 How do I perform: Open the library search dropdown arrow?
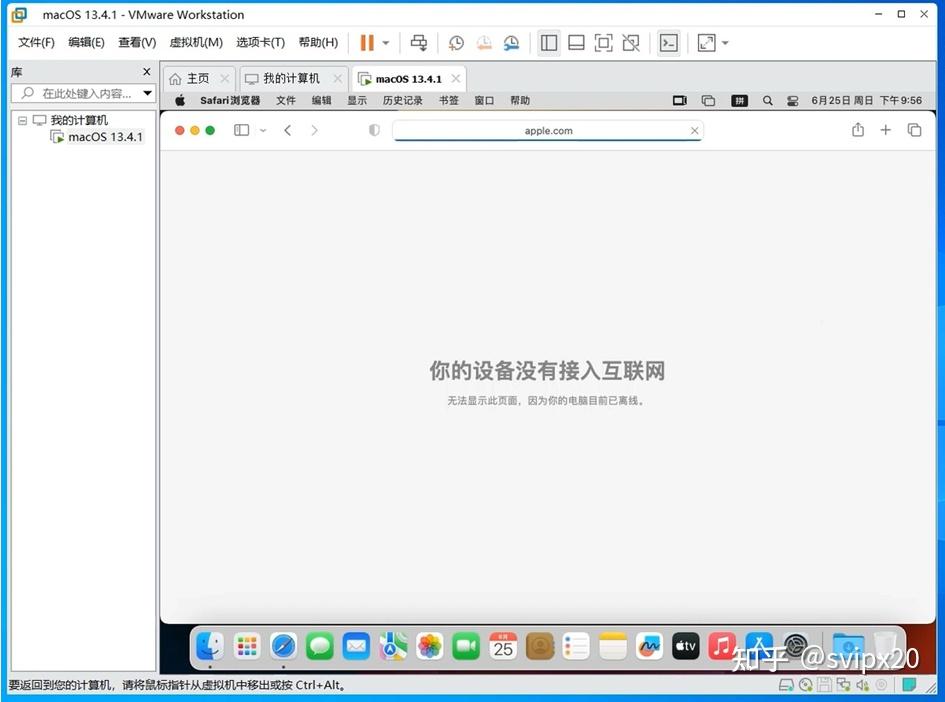pyautogui.click(x=147, y=93)
